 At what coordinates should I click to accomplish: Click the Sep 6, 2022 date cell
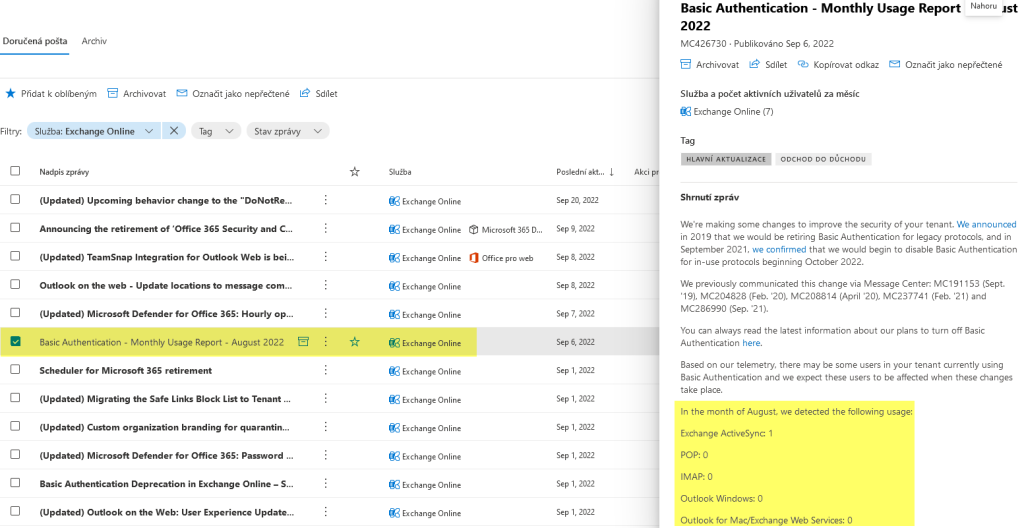pyautogui.click(x=575, y=342)
